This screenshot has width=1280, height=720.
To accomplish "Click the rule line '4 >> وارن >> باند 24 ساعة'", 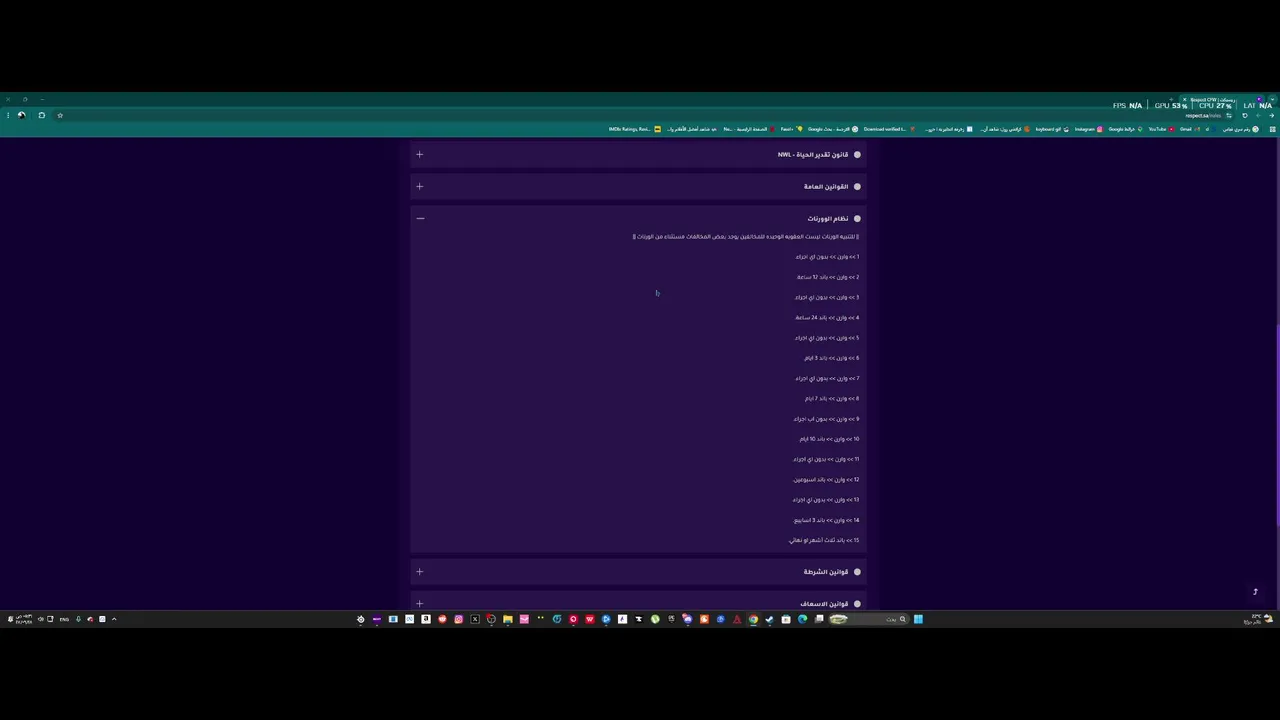I will click(827, 318).
